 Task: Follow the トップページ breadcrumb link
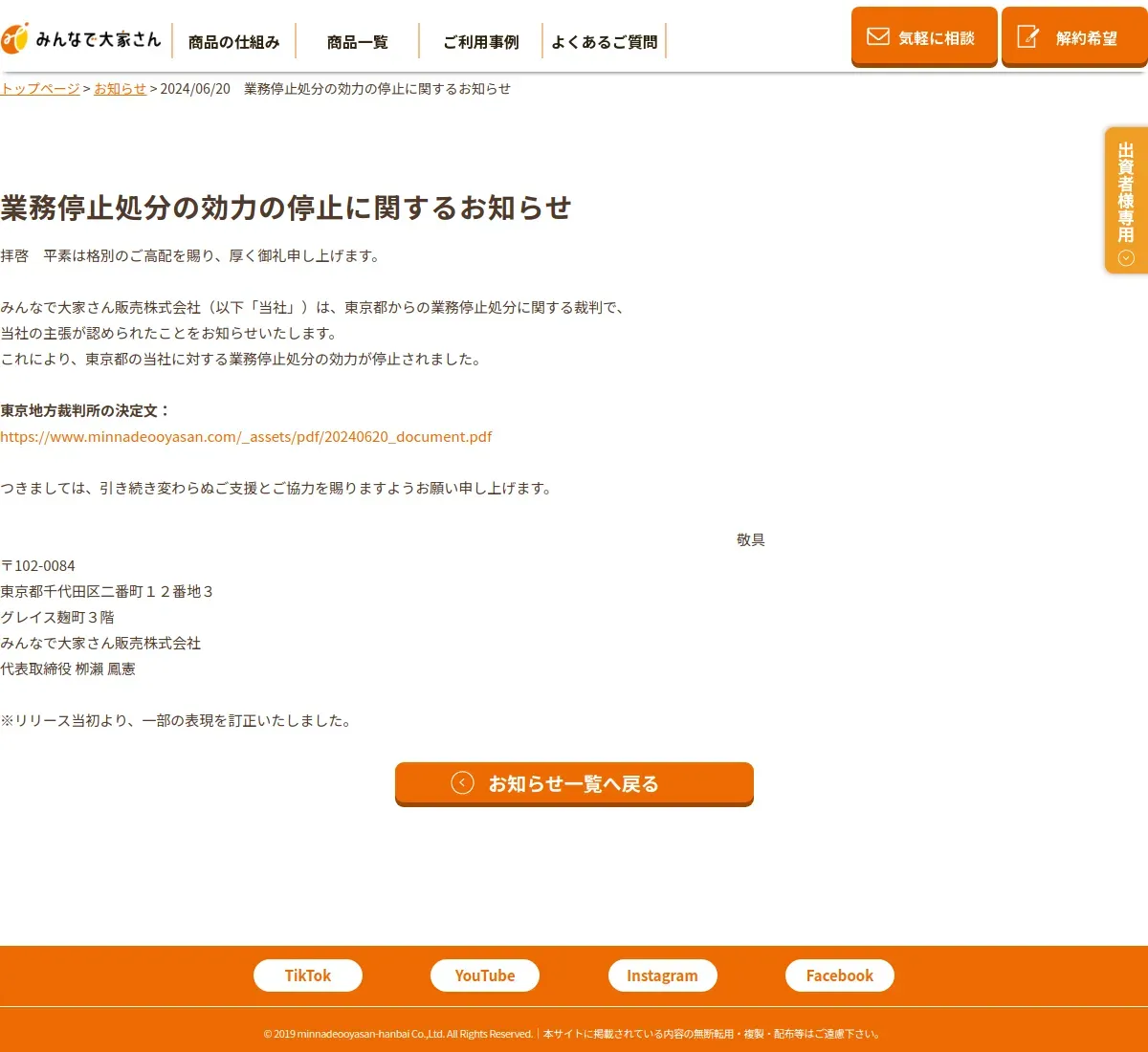40,88
